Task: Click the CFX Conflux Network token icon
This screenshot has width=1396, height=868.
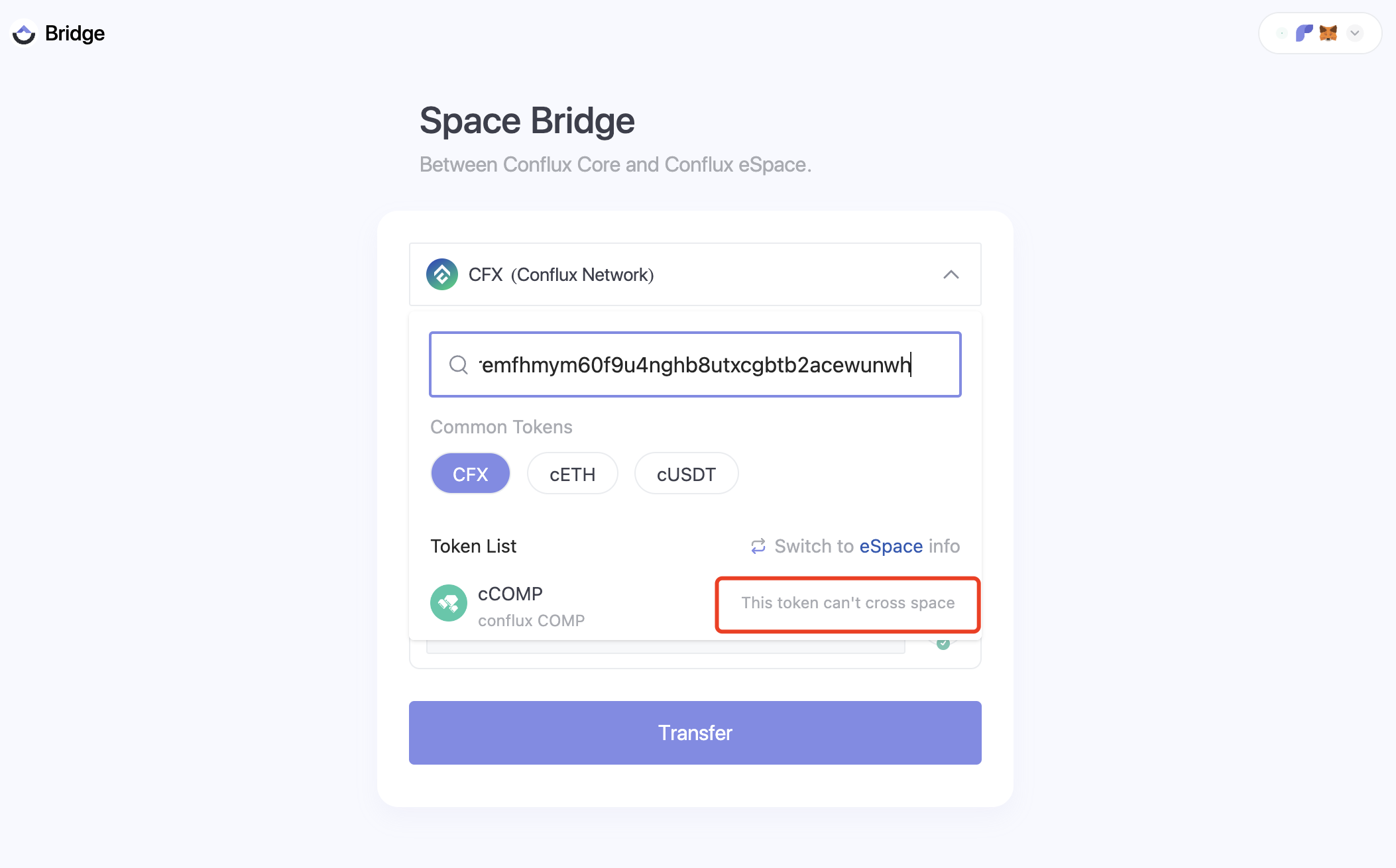Action: click(443, 274)
